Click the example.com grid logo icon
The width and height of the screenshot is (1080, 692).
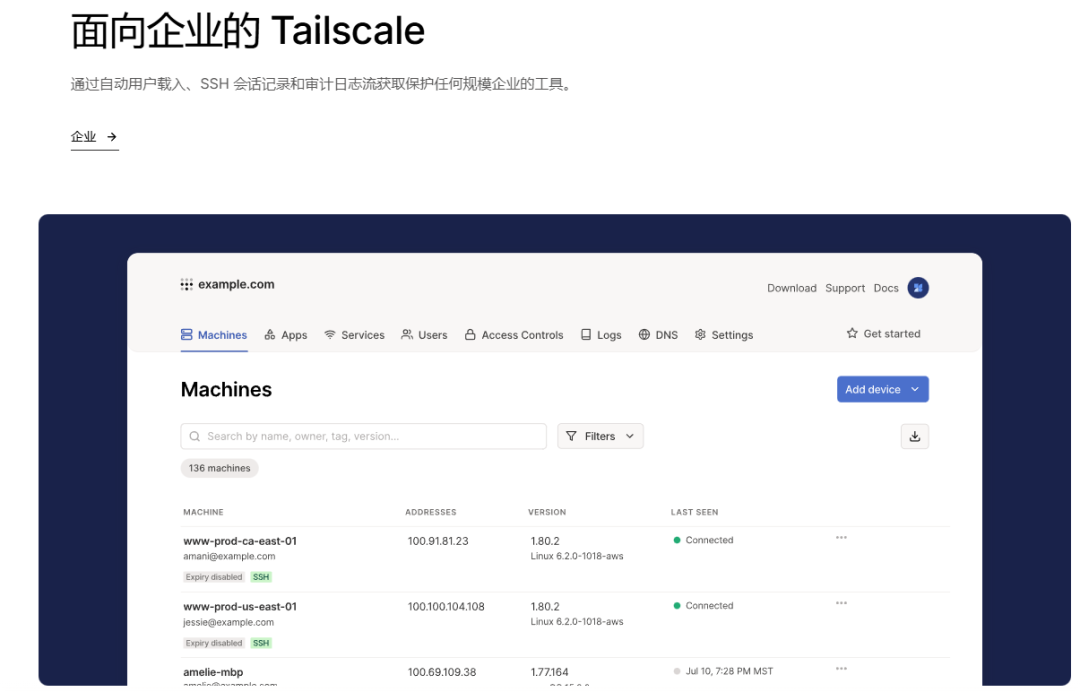tap(187, 285)
